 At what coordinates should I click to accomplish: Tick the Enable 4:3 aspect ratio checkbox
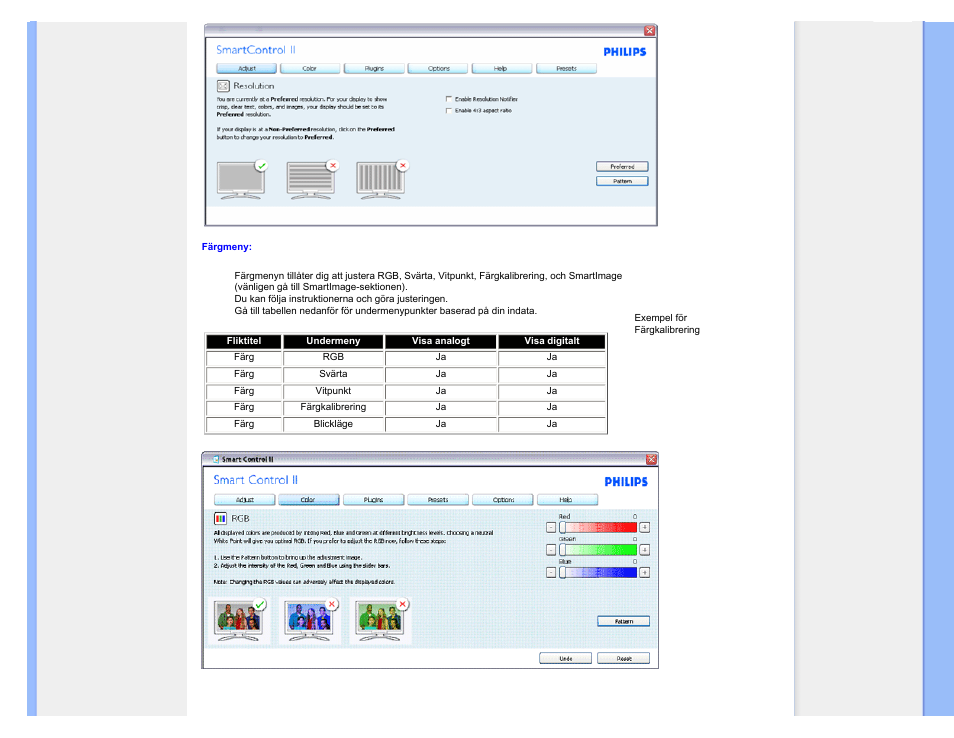click(x=449, y=111)
